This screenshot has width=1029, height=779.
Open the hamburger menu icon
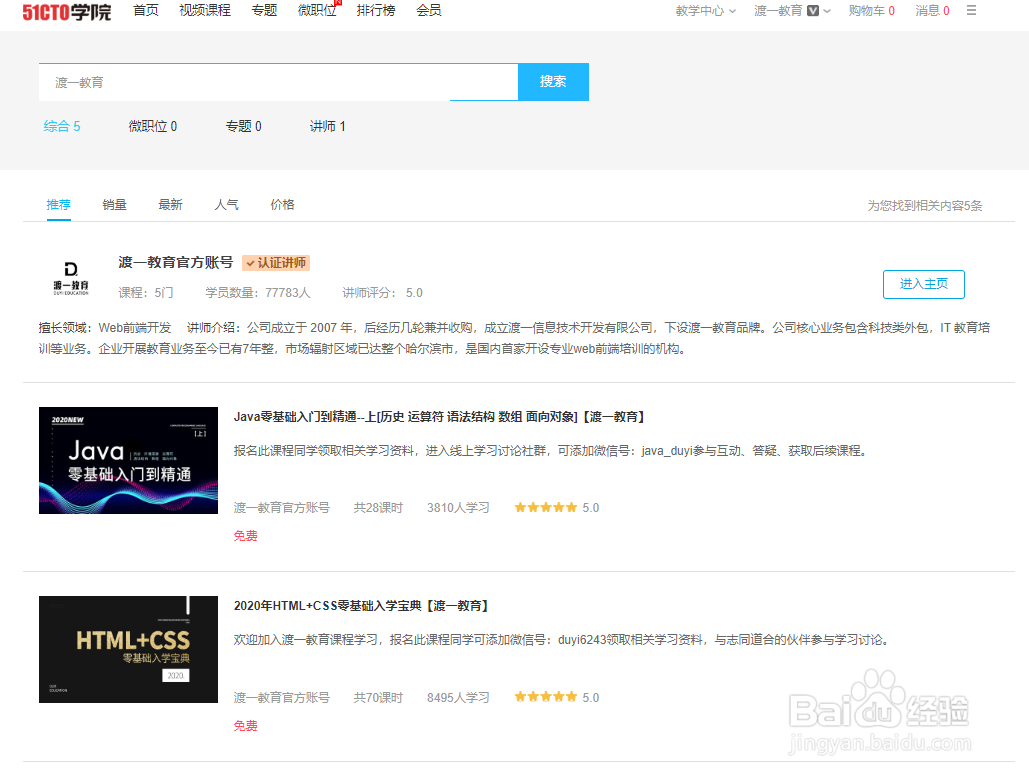tap(971, 11)
